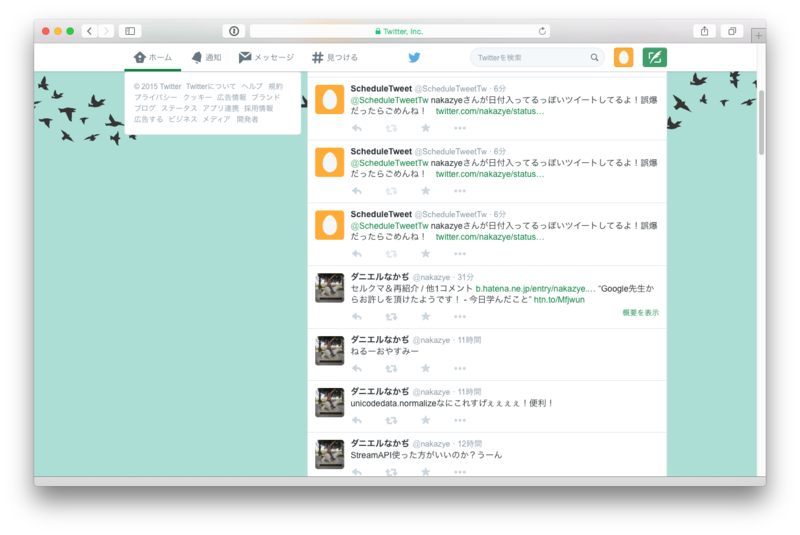This screenshot has width=800, height=535.
Task: Go back with Safari's back arrow
Action: (x=90, y=31)
